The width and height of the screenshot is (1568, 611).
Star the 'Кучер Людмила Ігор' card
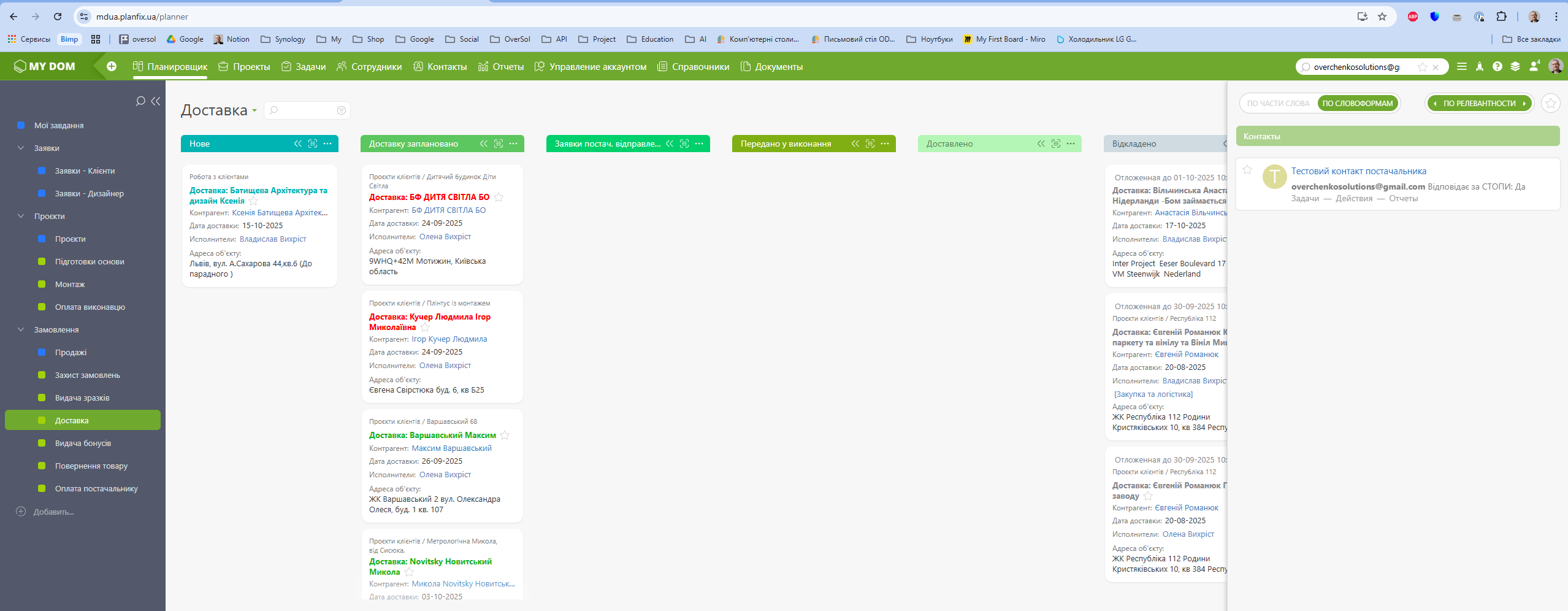point(425,328)
